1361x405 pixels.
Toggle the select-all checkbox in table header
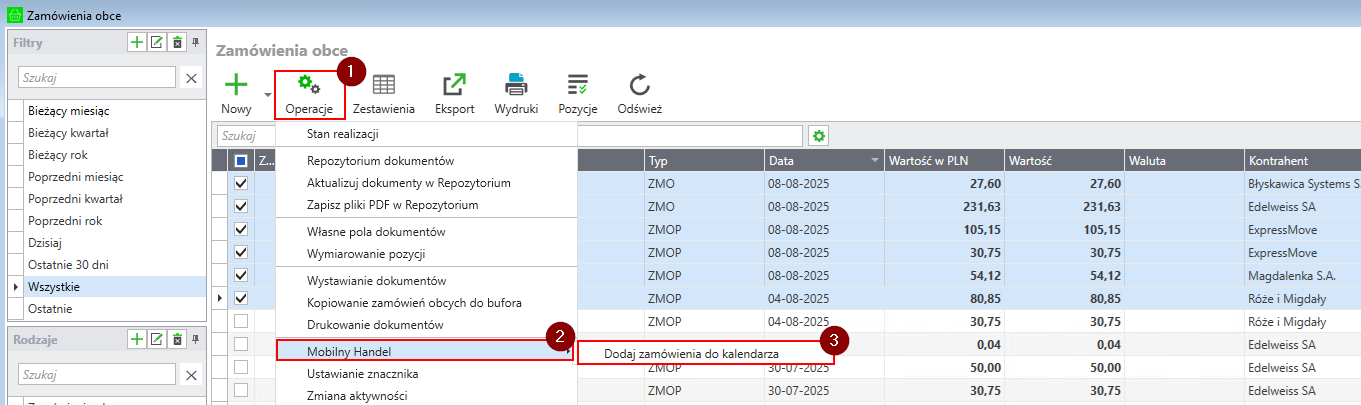coord(241,161)
